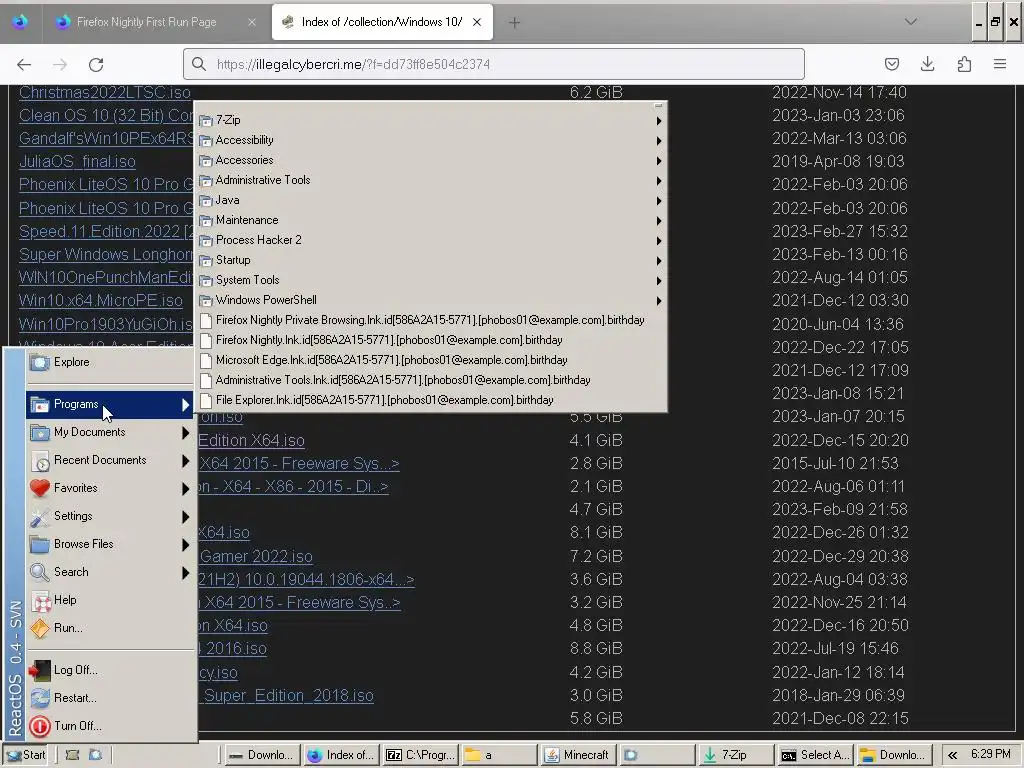Expand System Tools submenu arrow
The height and width of the screenshot is (768, 1024).
point(659,281)
